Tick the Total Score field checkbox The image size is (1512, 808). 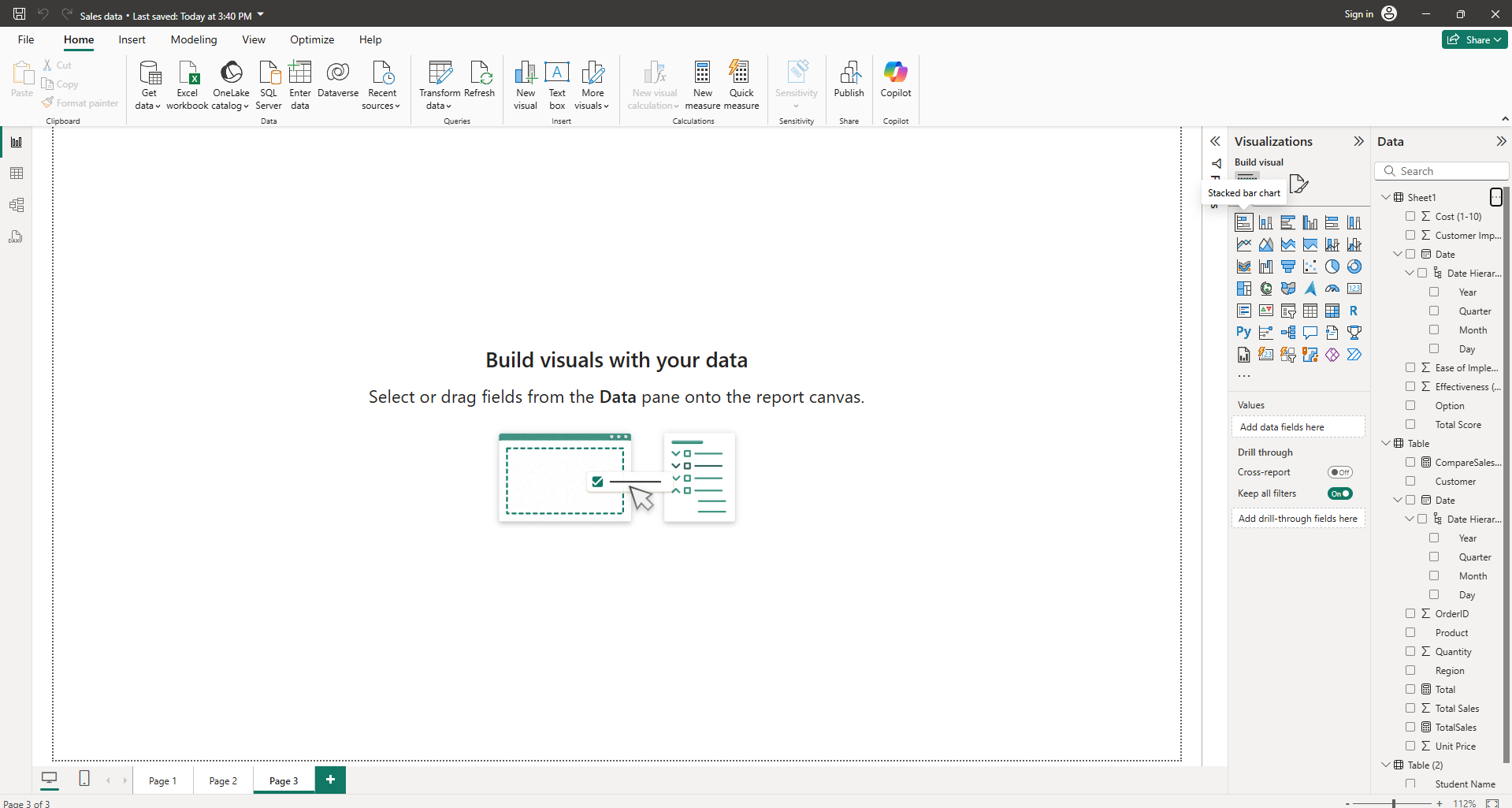point(1410,424)
